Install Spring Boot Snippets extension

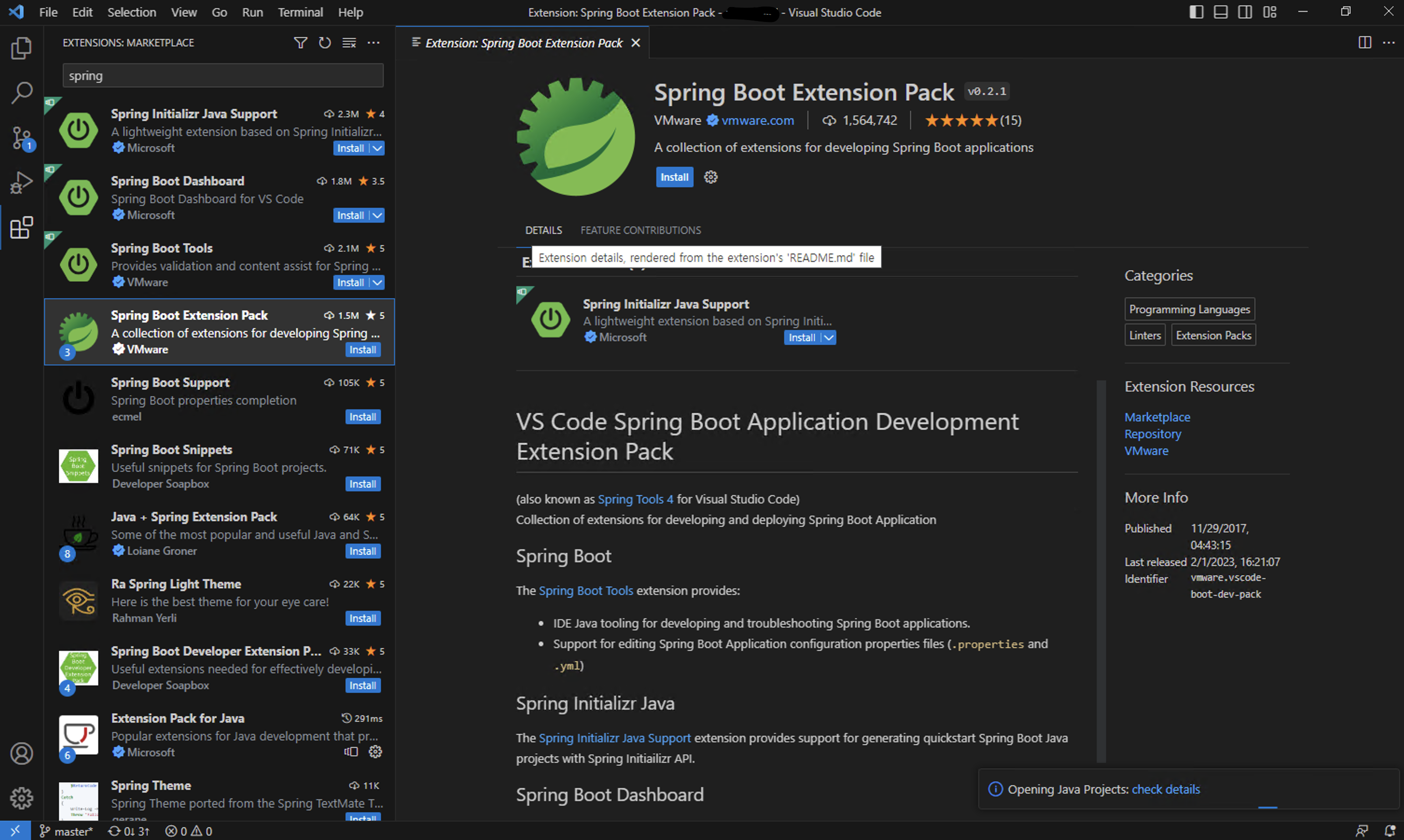pos(363,484)
